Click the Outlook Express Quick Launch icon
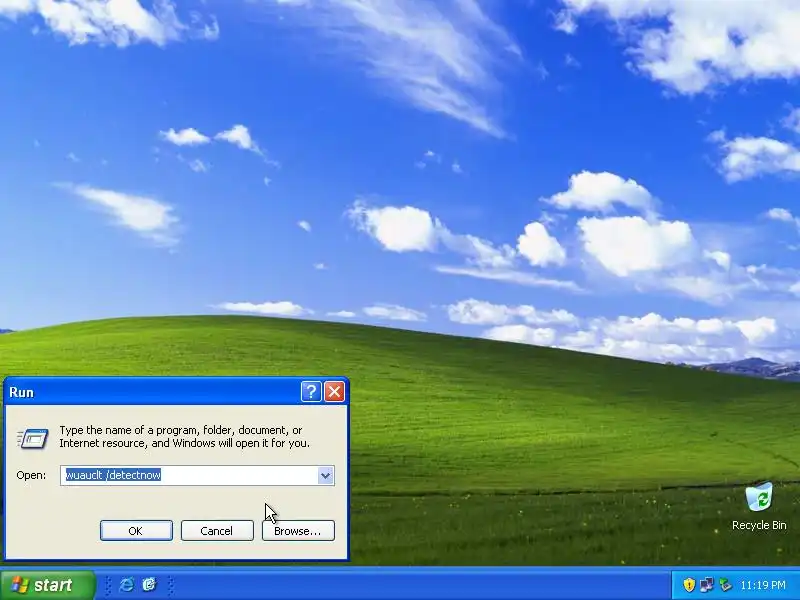The width and height of the screenshot is (800, 600). (x=149, y=585)
